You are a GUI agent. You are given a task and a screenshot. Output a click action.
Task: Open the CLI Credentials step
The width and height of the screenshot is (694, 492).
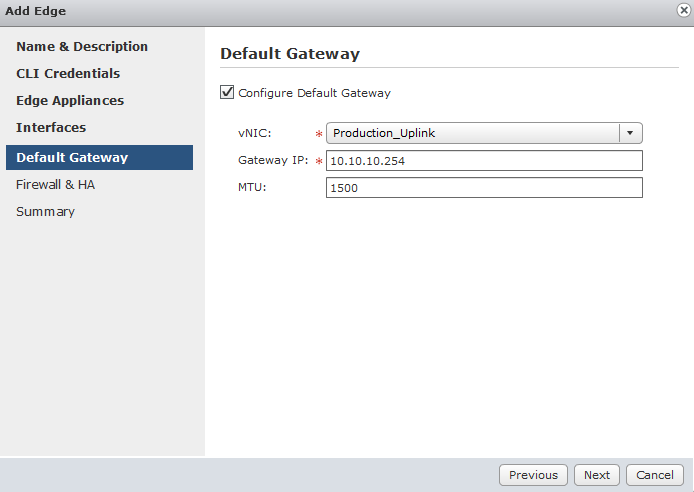[68, 74]
